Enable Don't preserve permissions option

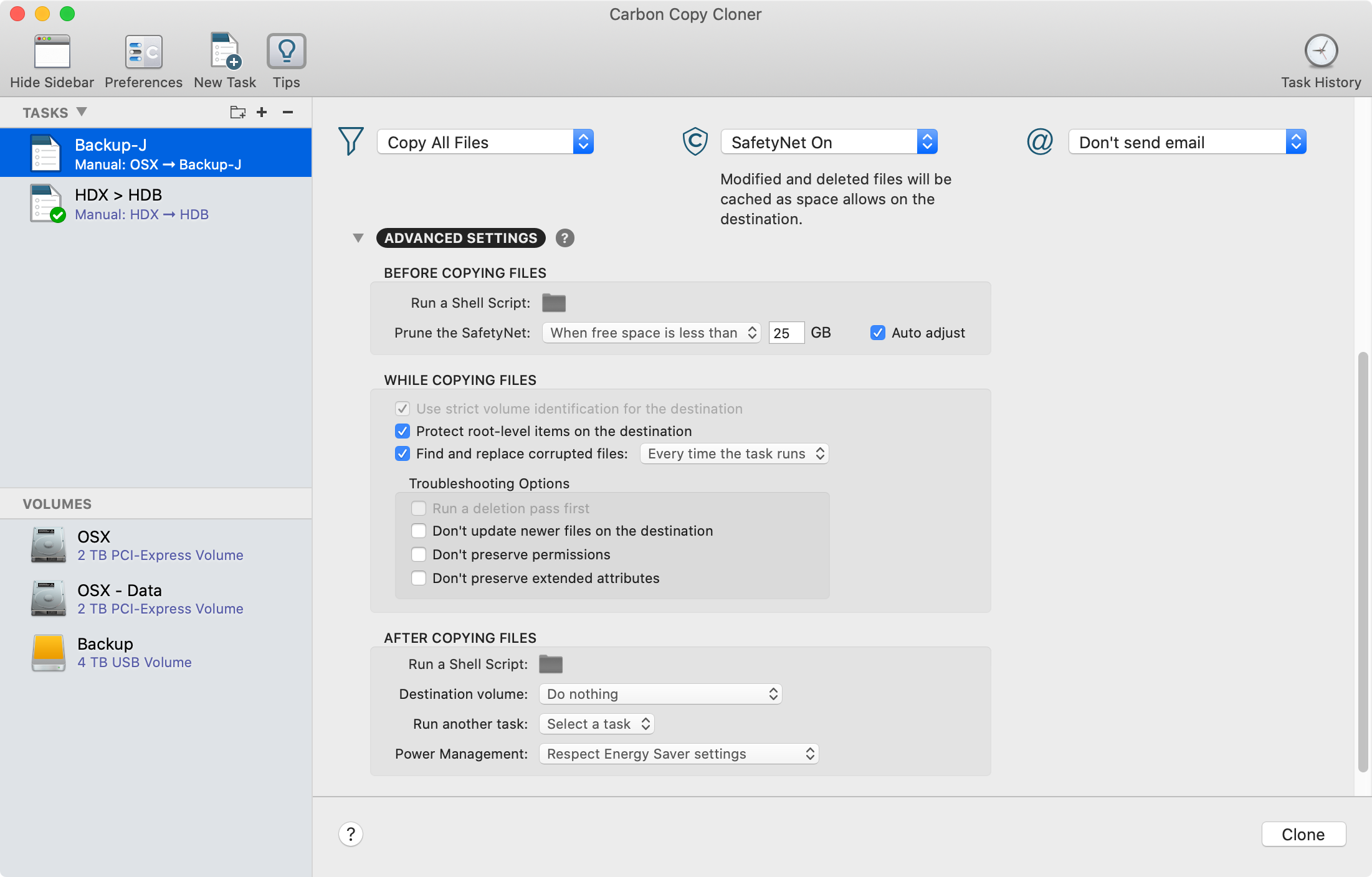419,554
